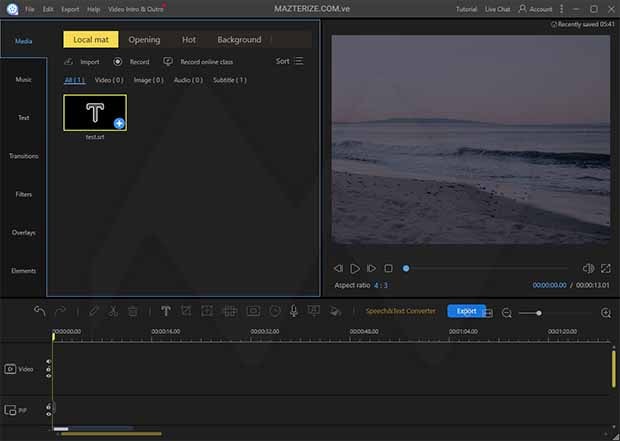Open the Export menu in menu bar
Viewport: 620px width, 441px height.
pyautogui.click(x=70, y=9)
